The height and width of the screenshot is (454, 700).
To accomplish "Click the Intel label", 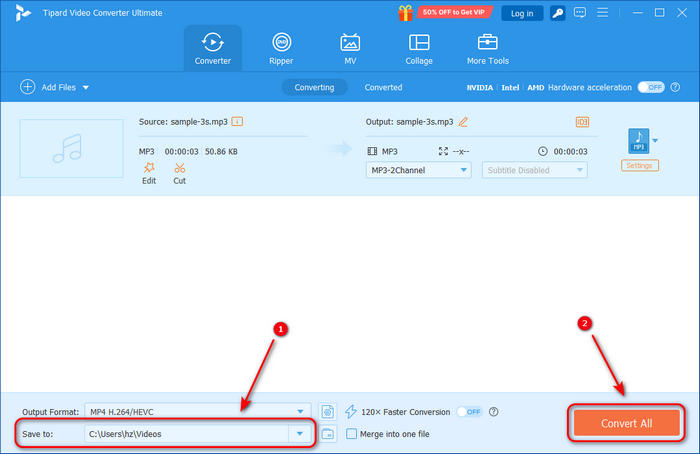I will pos(510,87).
